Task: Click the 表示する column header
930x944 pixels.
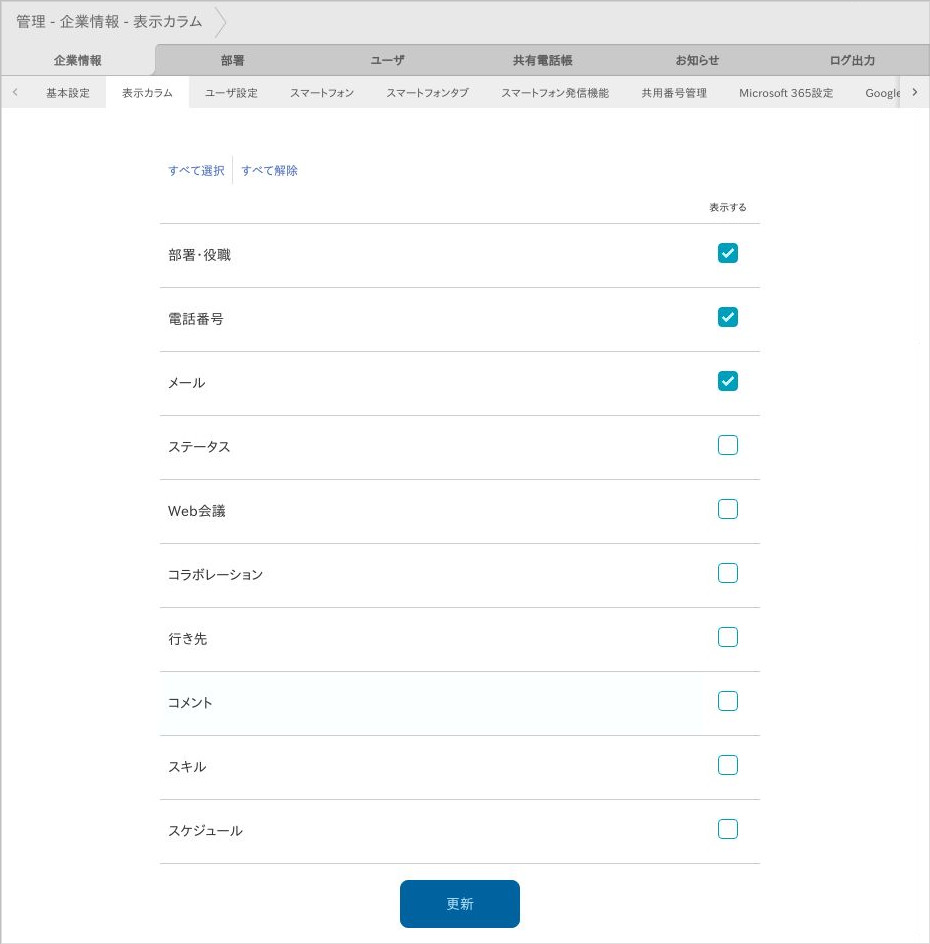Action: pyautogui.click(x=727, y=207)
